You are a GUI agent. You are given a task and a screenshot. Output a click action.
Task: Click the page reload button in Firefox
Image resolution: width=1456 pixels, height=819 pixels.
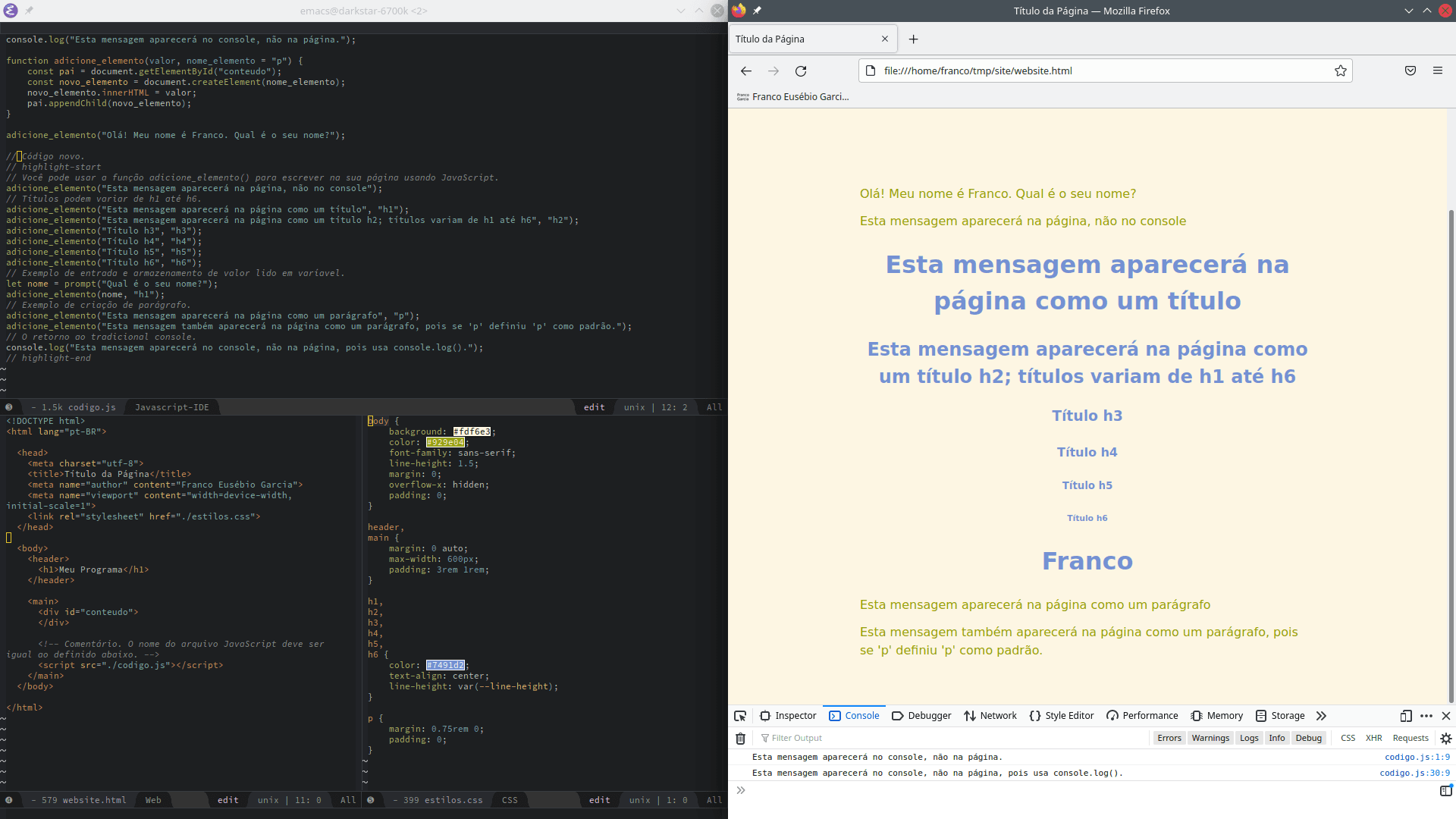800,70
